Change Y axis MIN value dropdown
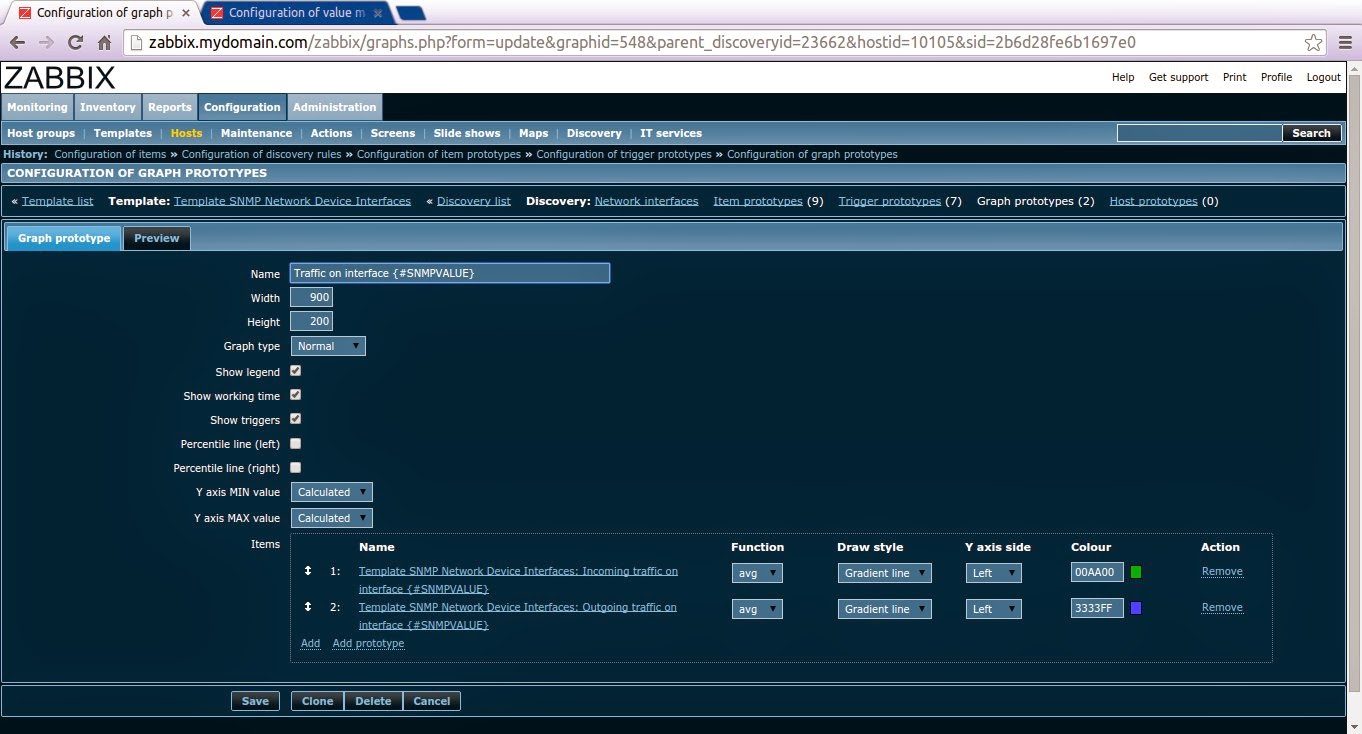The image size is (1362, 734). tap(331, 492)
